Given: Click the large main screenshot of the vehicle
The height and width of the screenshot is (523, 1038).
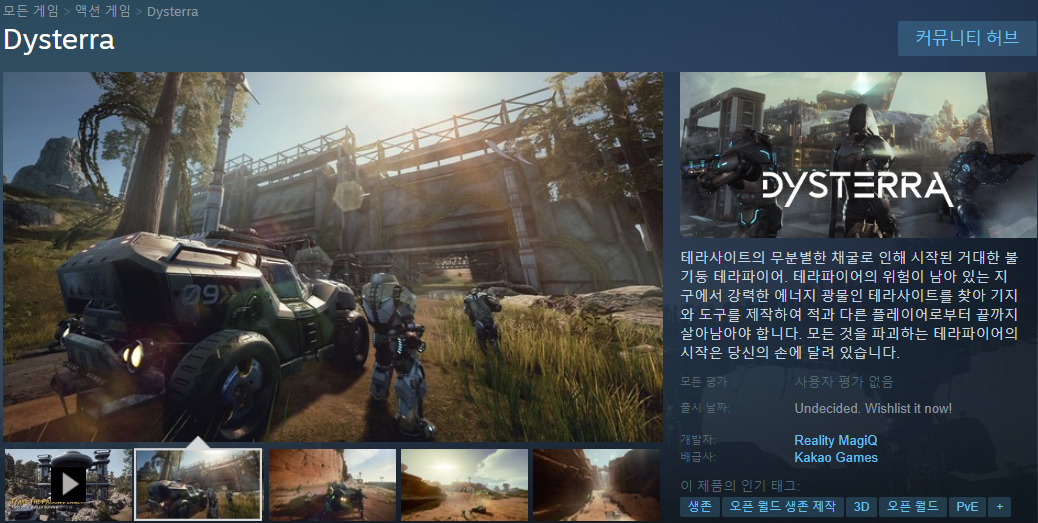Looking at the screenshot, I should [333, 257].
